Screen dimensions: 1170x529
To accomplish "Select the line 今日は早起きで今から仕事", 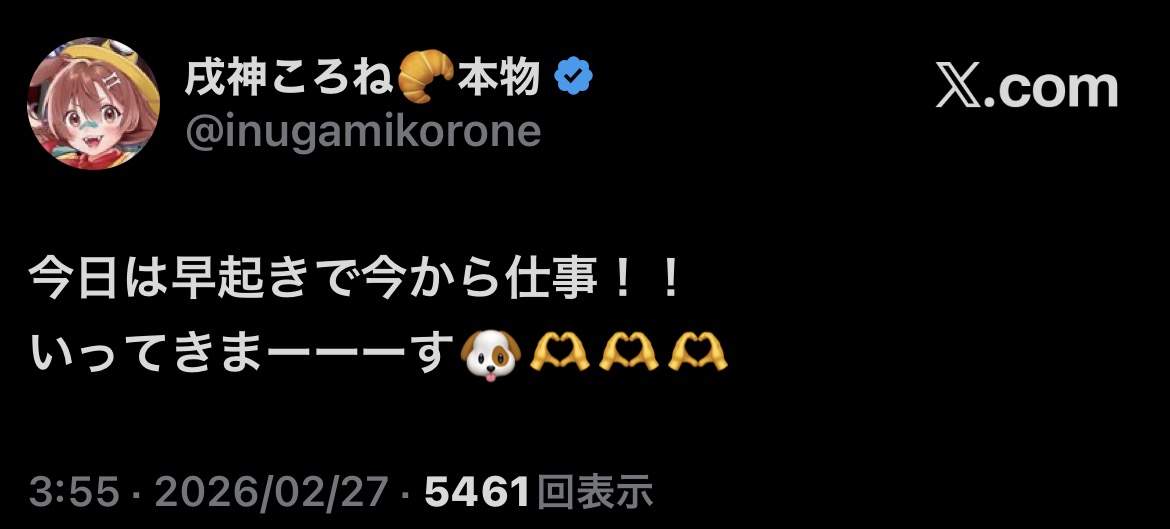I will tap(313, 281).
